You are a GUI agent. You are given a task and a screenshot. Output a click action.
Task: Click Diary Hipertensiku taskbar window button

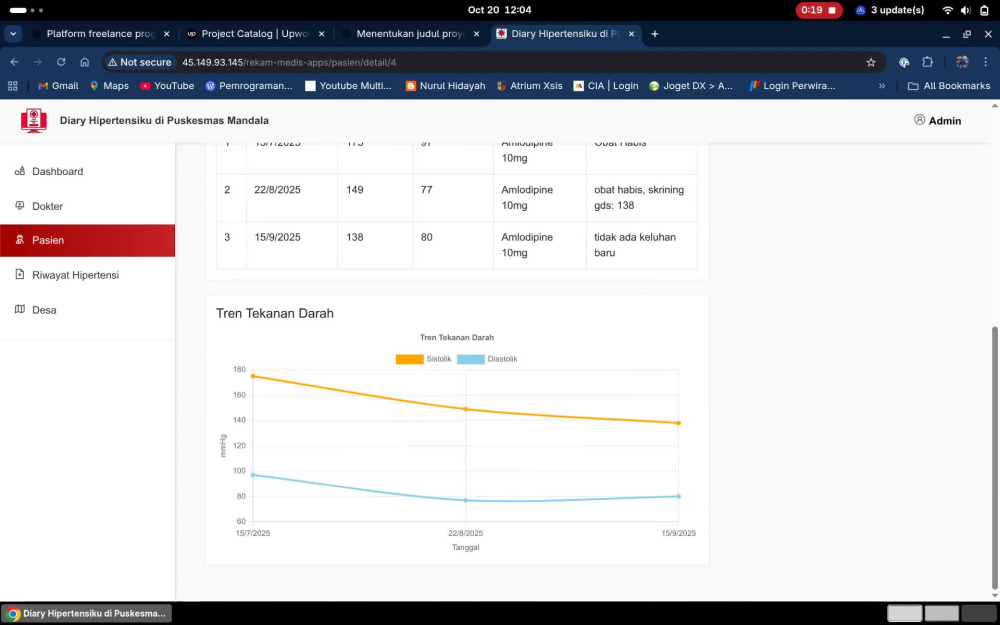86,614
